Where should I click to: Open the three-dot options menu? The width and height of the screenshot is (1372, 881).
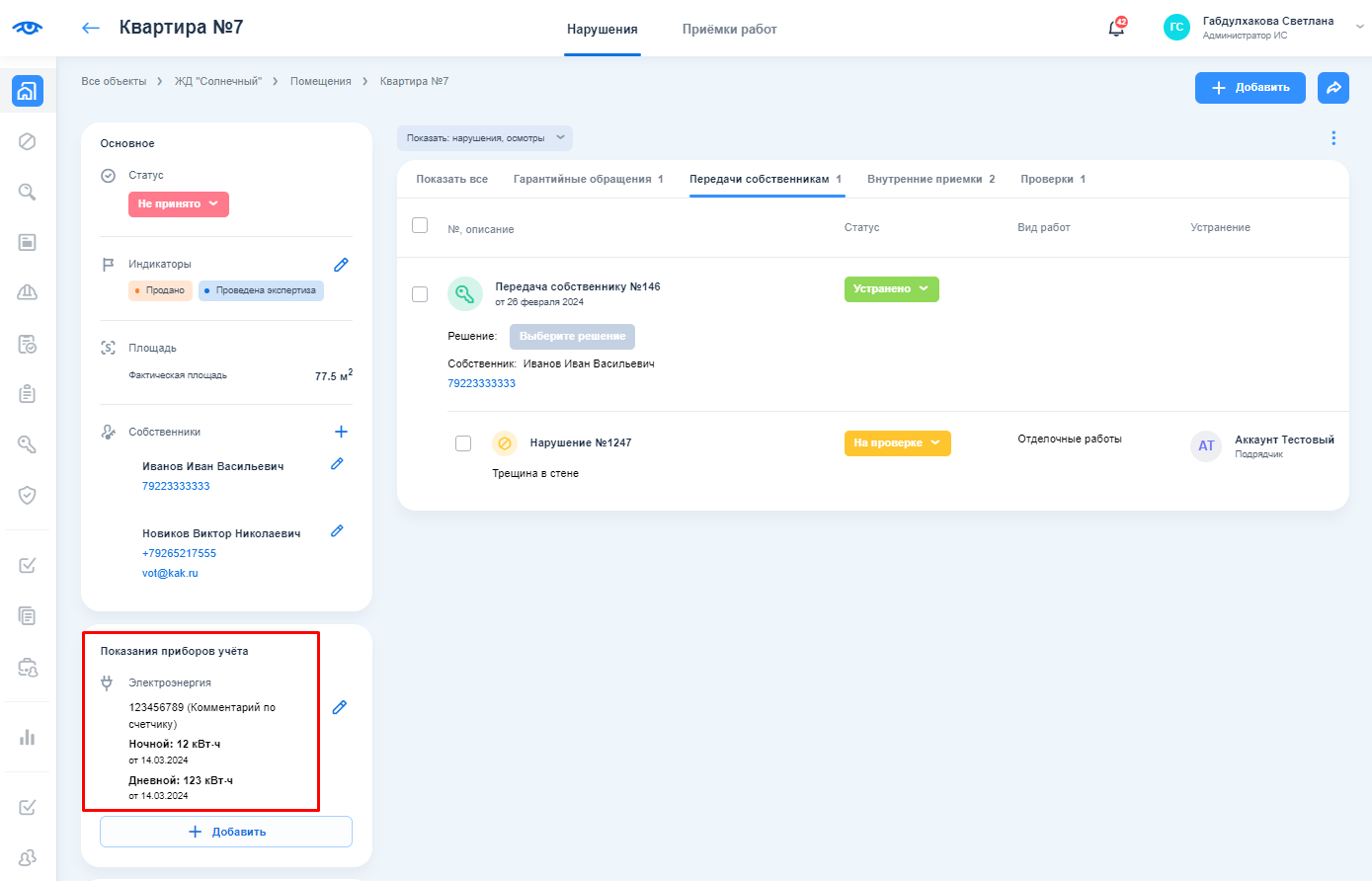pos(1332,138)
